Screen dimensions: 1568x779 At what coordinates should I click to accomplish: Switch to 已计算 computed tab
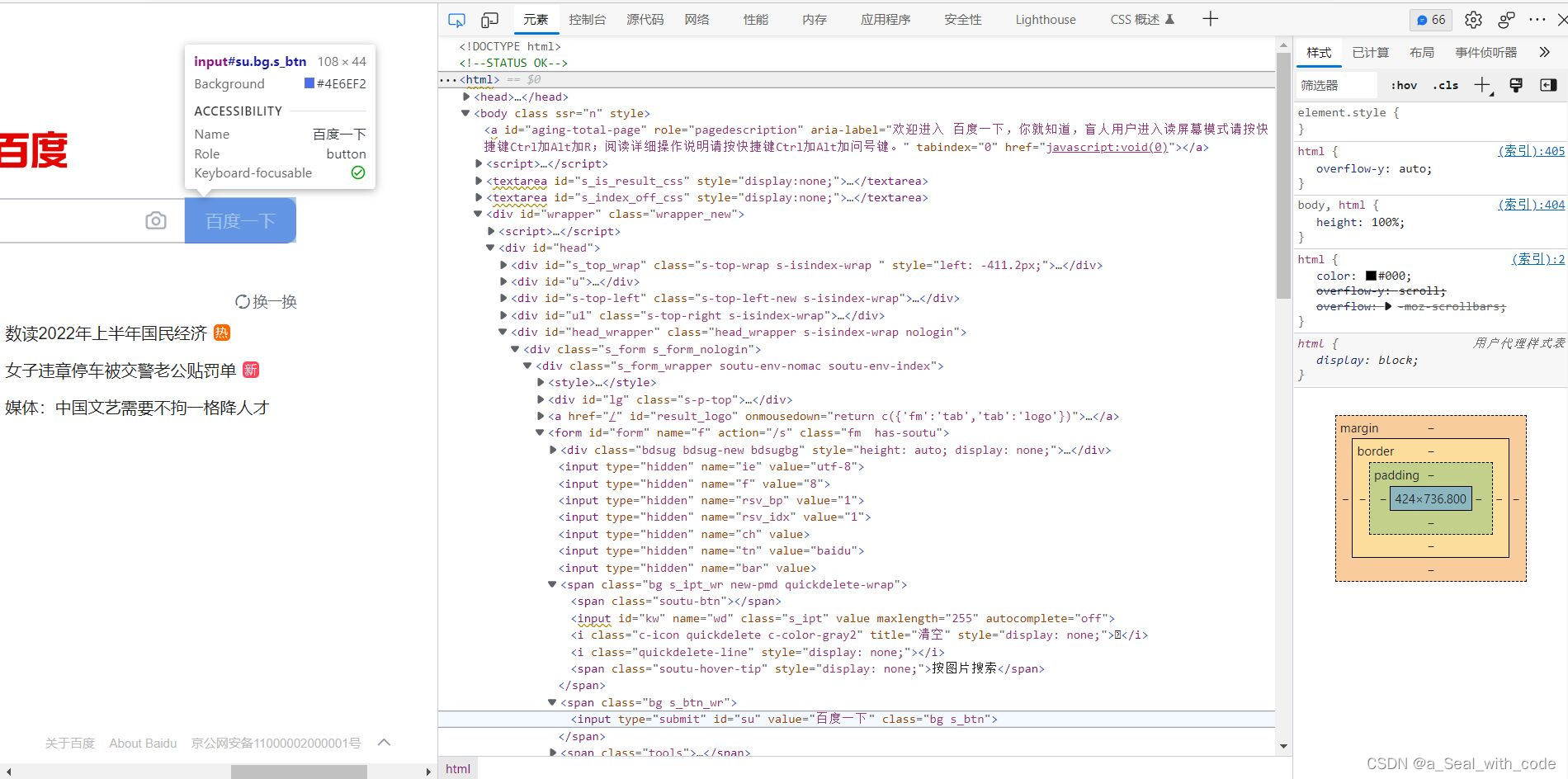(x=1371, y=52)
